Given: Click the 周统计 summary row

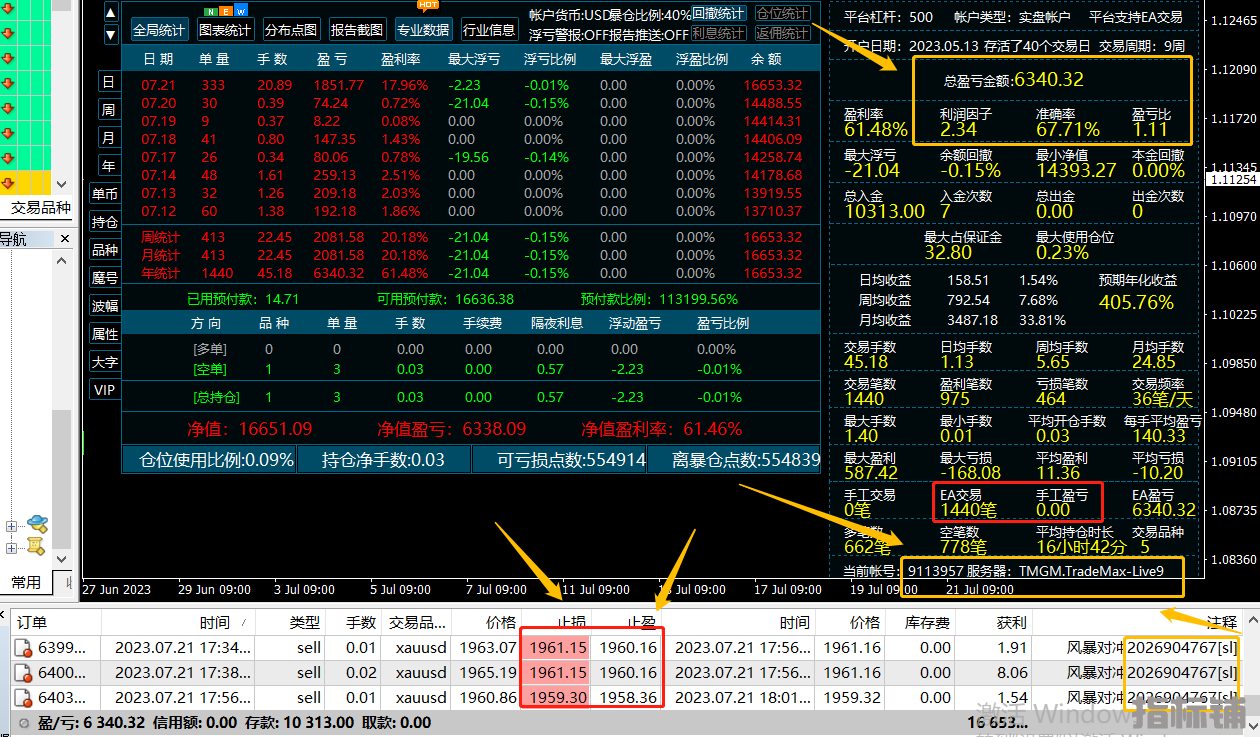Looking at the screenshot, I should [472, 237].
